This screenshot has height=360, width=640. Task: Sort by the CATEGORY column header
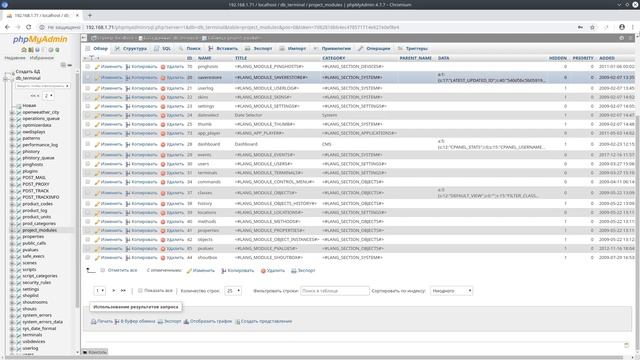[333, 58]
